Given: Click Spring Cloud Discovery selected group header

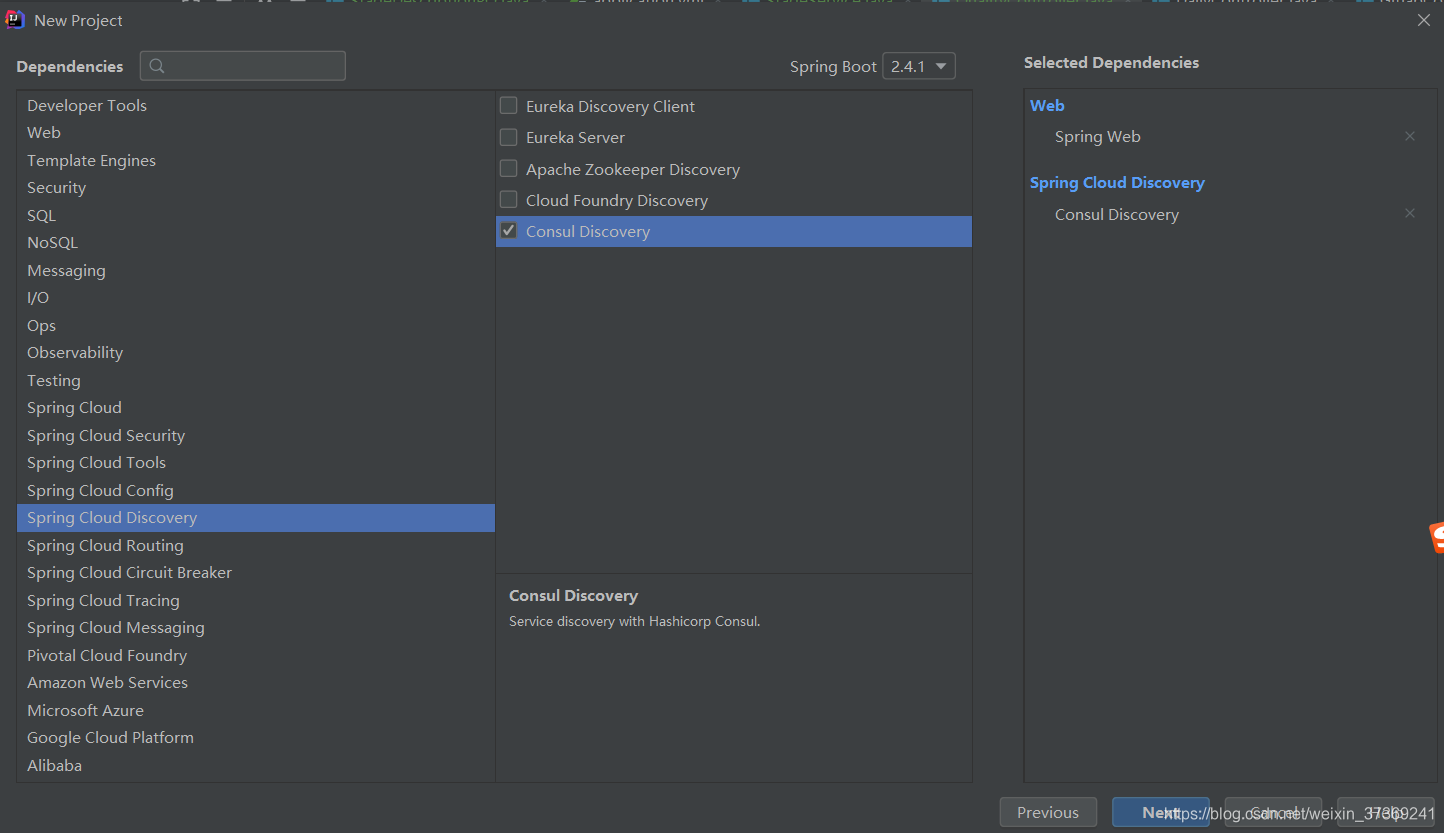Looking at the screenshot, I should tap(1117, 182).
